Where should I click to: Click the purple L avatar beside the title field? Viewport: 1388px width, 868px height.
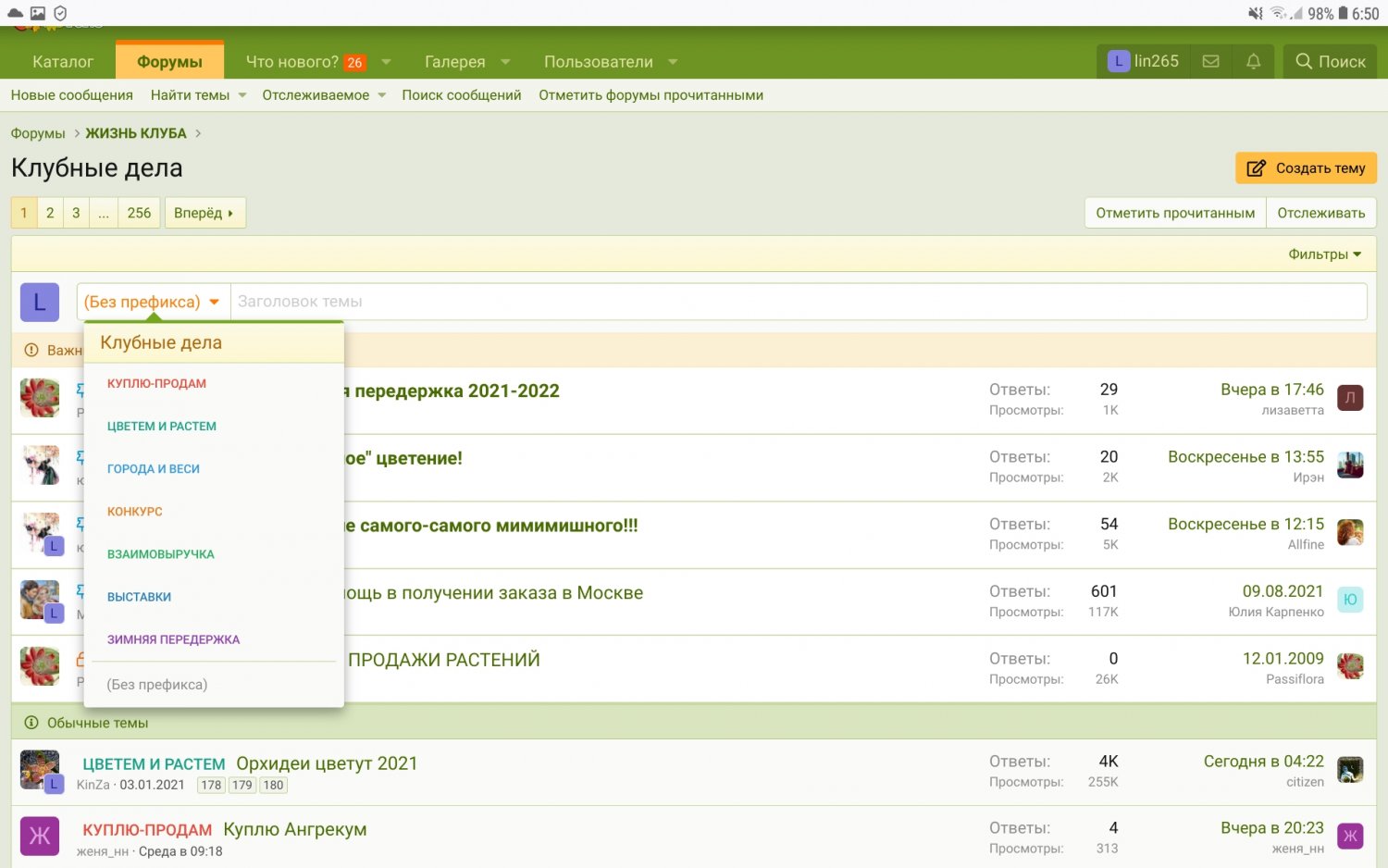40,302
